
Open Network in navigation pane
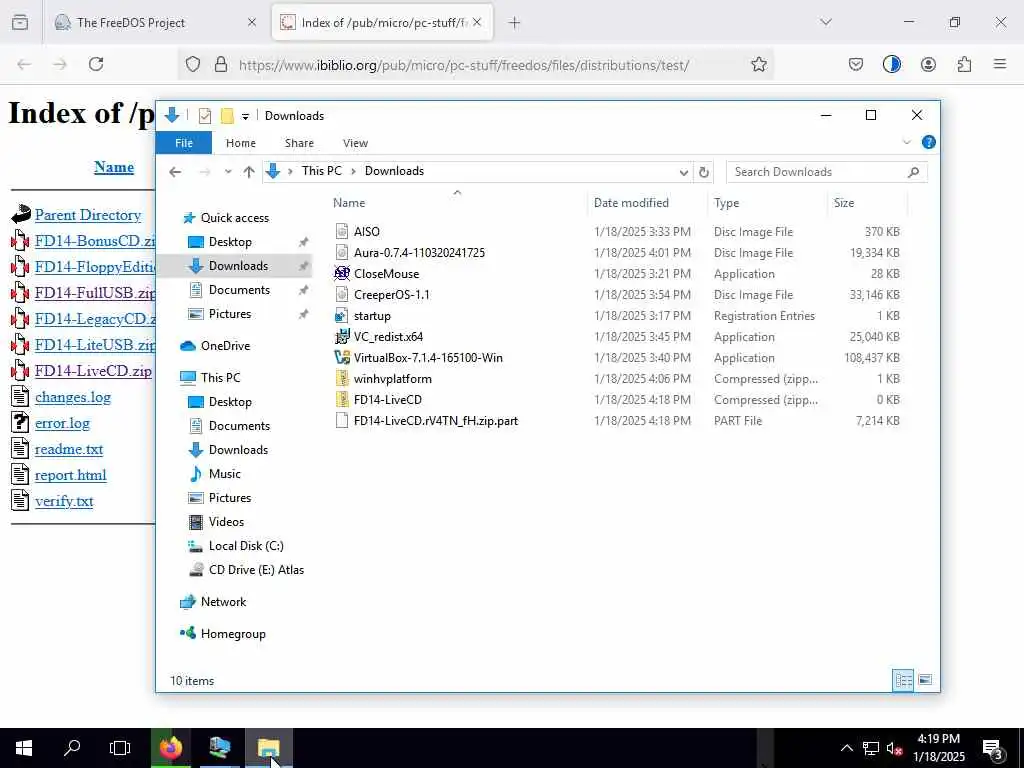click(x=223, y=602)
